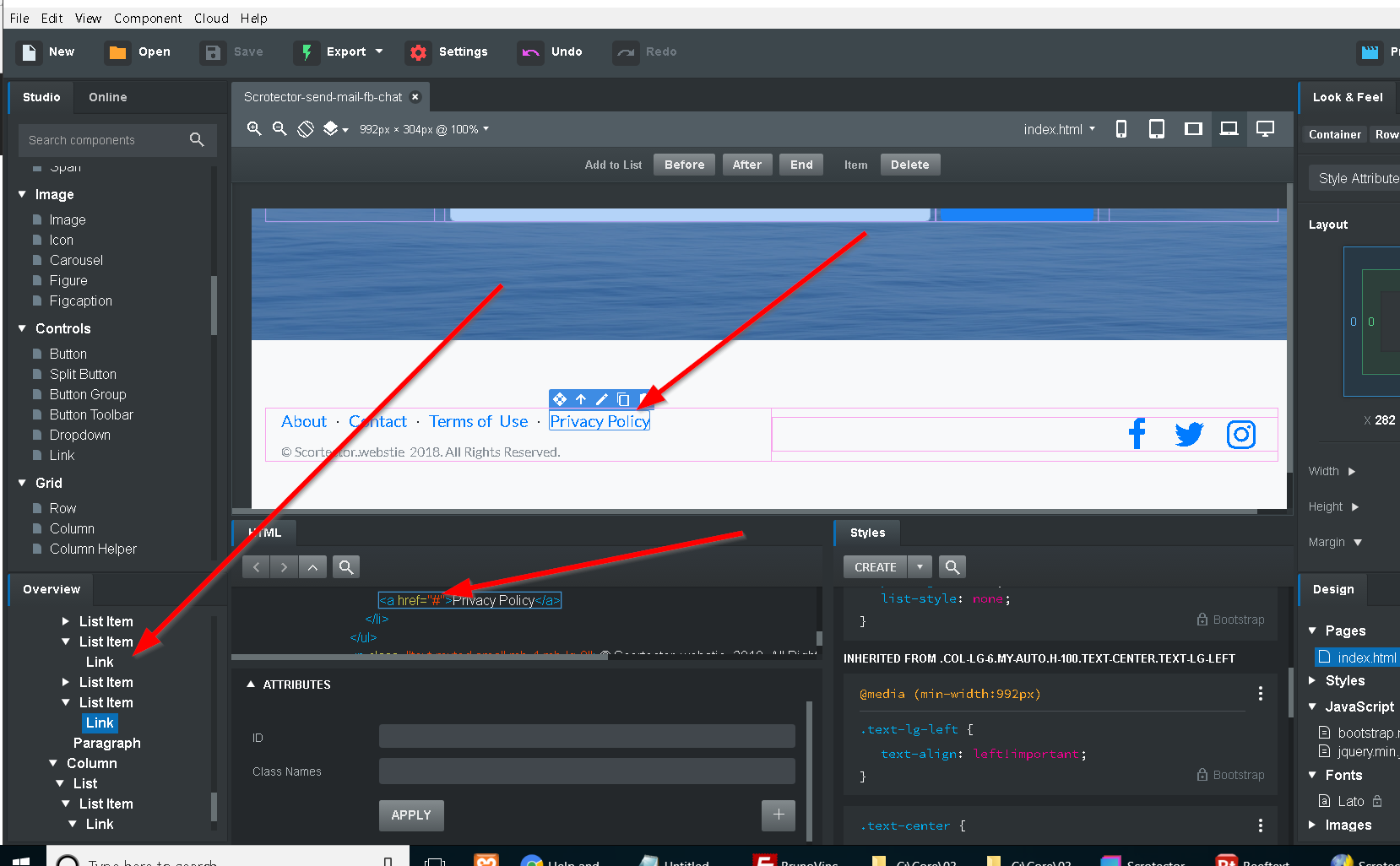The width and height of the screenshot is (1400, 866).
Task: Switch to desktop monitor preview size
Action: tap(1265, 128)
